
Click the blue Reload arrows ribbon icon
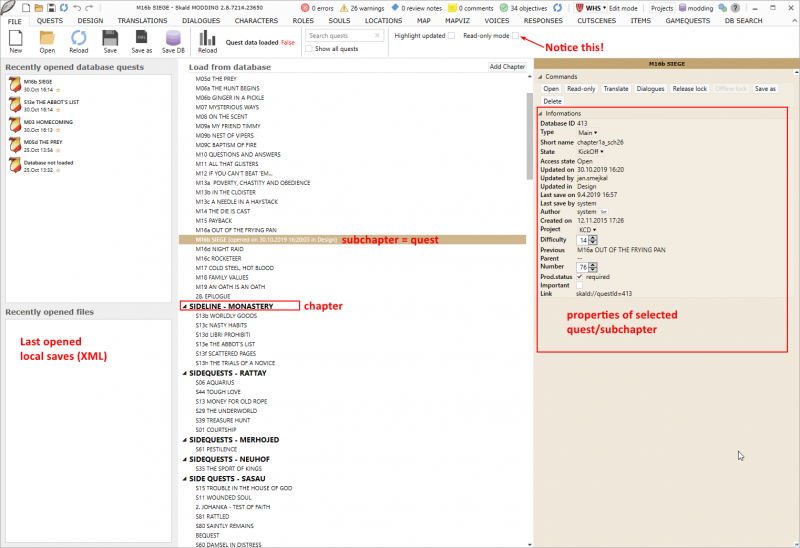[x=79, y=38]
